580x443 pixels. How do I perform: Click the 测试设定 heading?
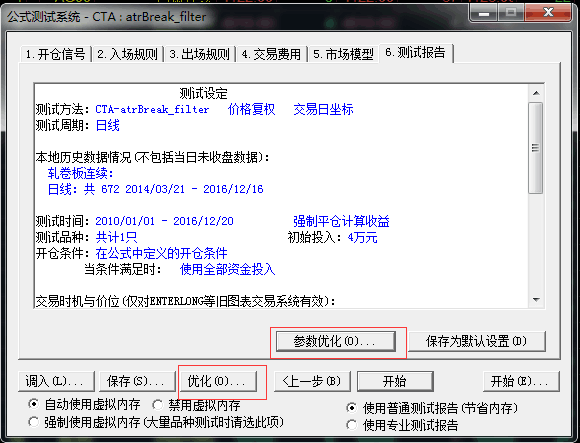(203, 93)
